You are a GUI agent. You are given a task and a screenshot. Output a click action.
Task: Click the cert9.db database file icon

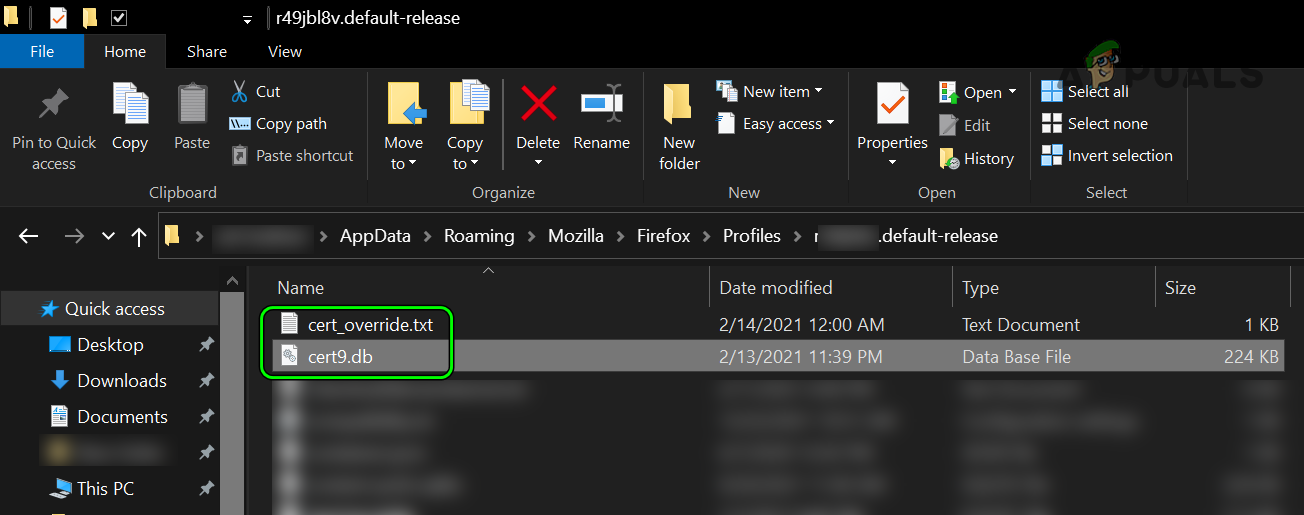point(290,356)
